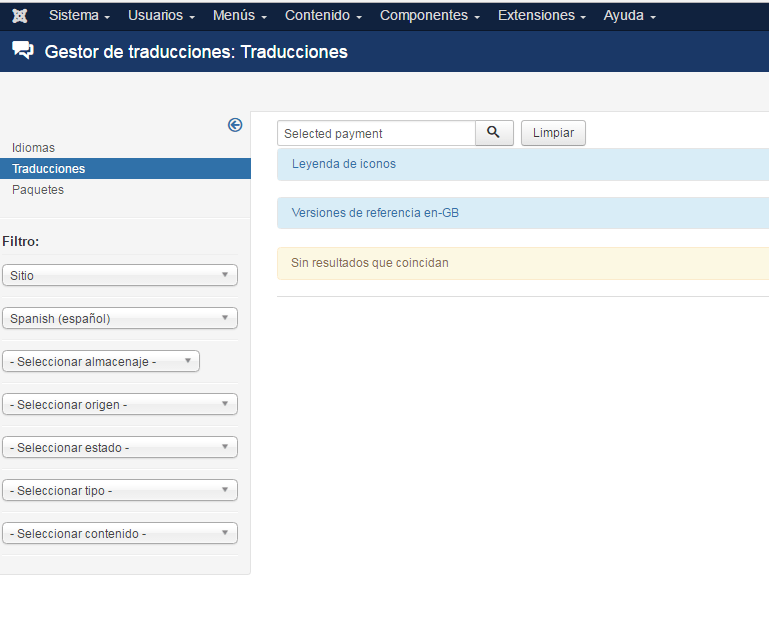Click the Limpiar button
The height and width of the screenshot is (642, 769).
(553, 133)
